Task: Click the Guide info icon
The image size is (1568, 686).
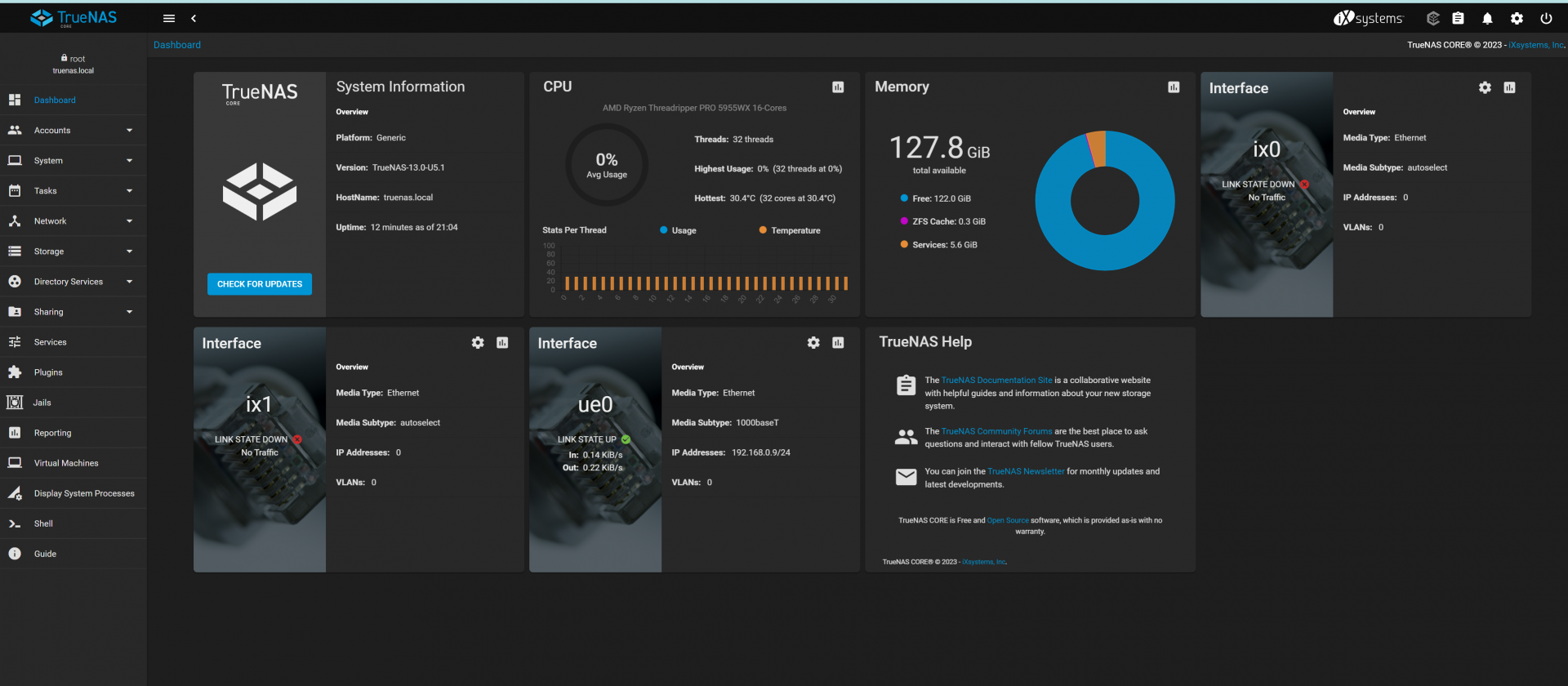Action: (15, 554)
